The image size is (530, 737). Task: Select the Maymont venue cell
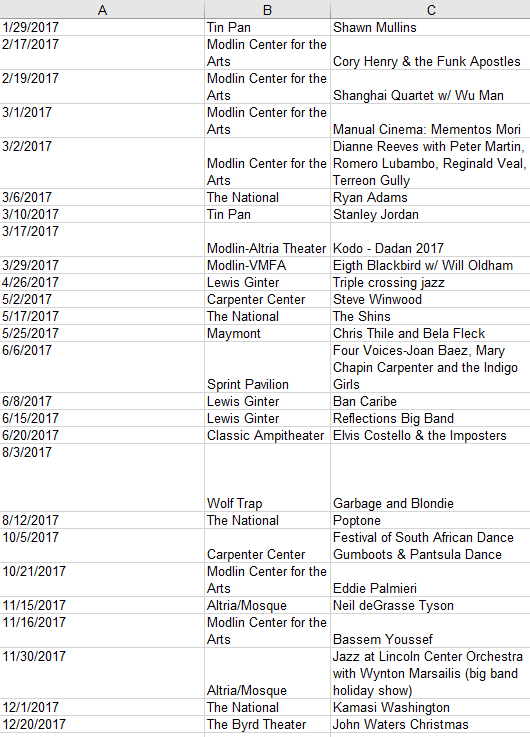267,333
